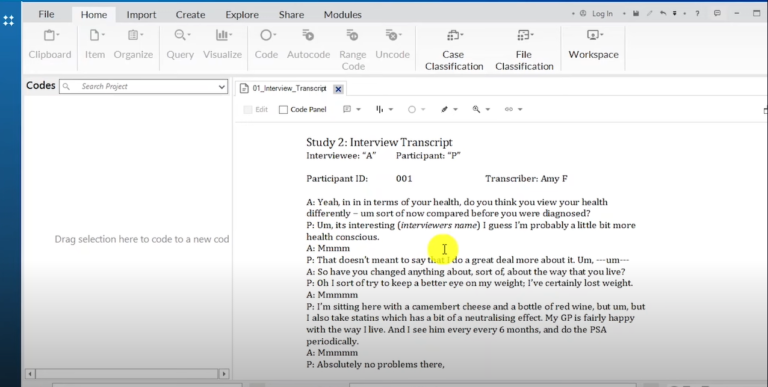Open the Clipboard ribbon group

49,45
